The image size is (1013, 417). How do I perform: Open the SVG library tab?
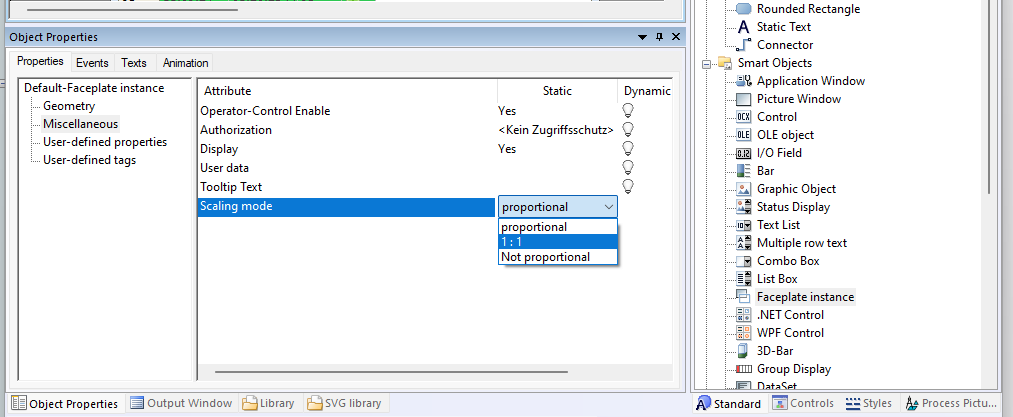point(344,403)
